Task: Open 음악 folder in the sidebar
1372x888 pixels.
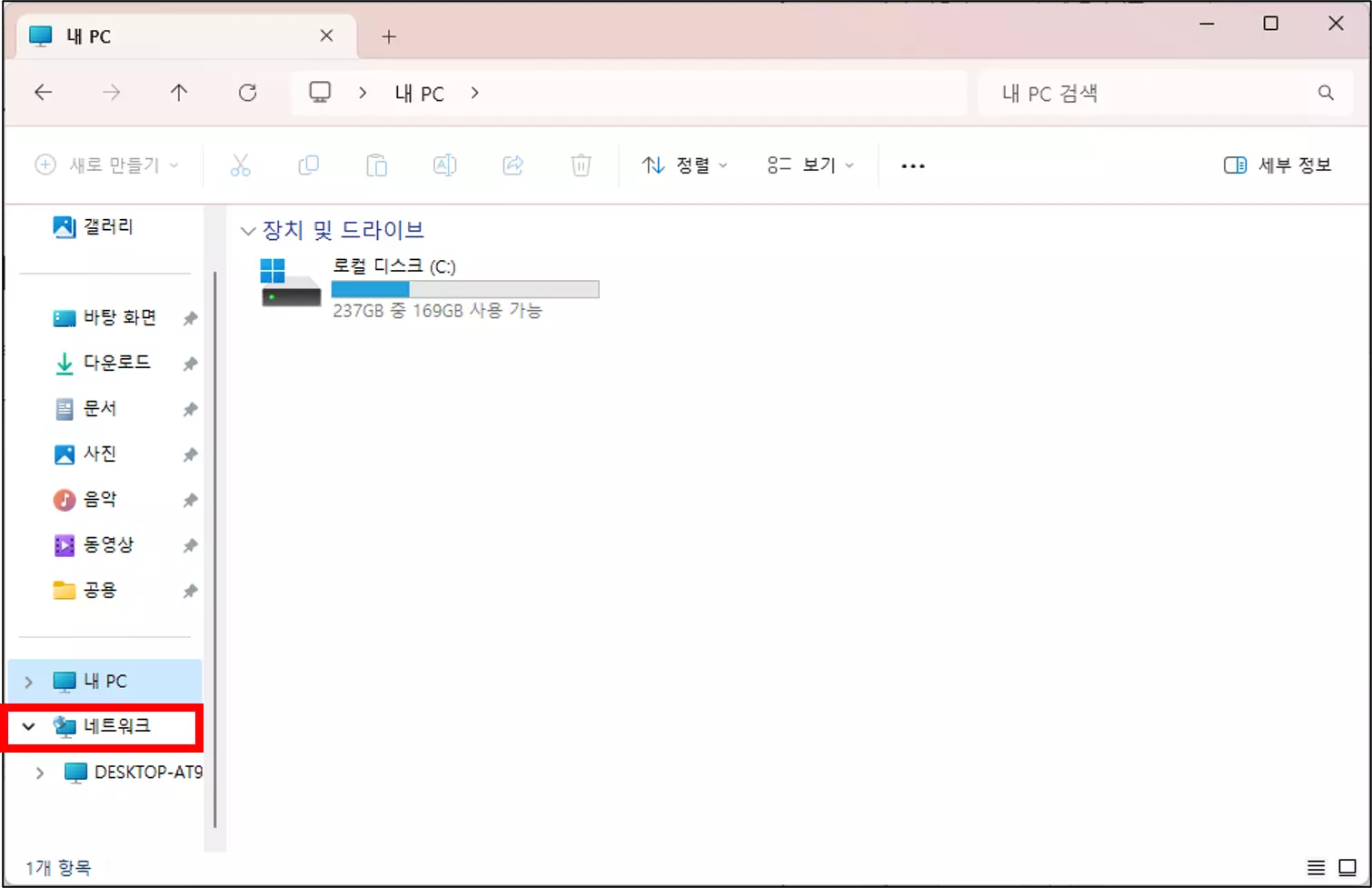Action: (85, 499)
